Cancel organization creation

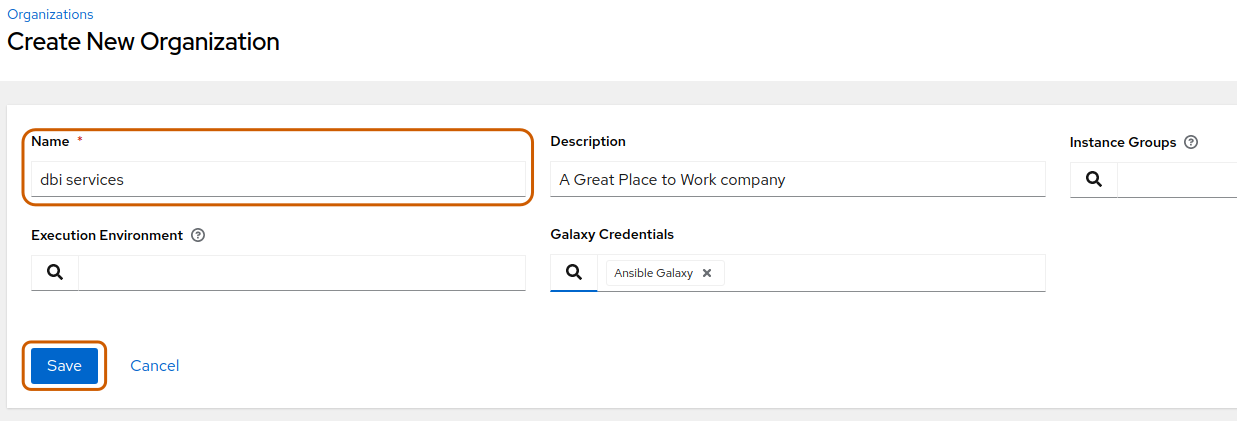pos(155,366)
